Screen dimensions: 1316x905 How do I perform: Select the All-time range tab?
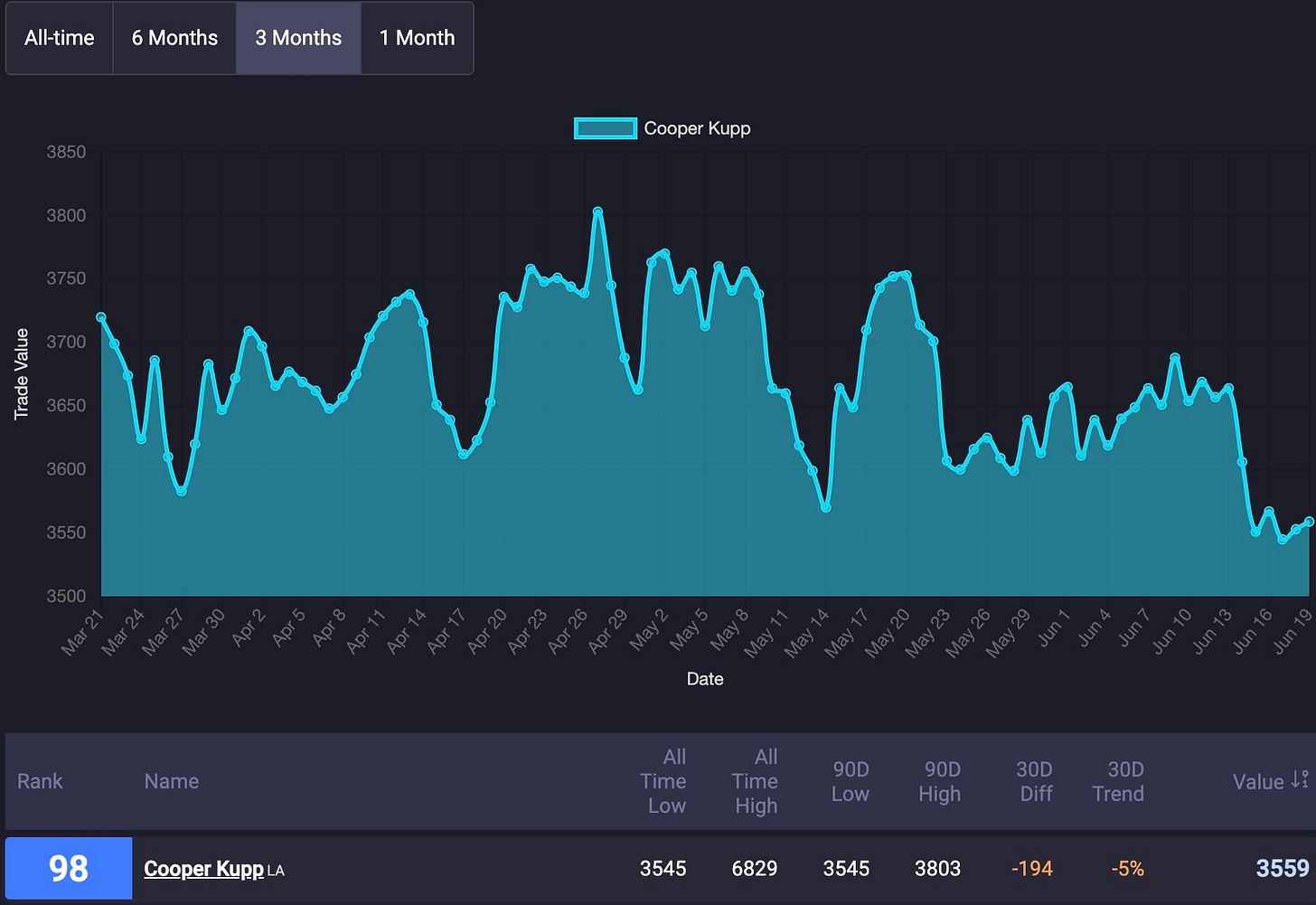click(60, 38)
